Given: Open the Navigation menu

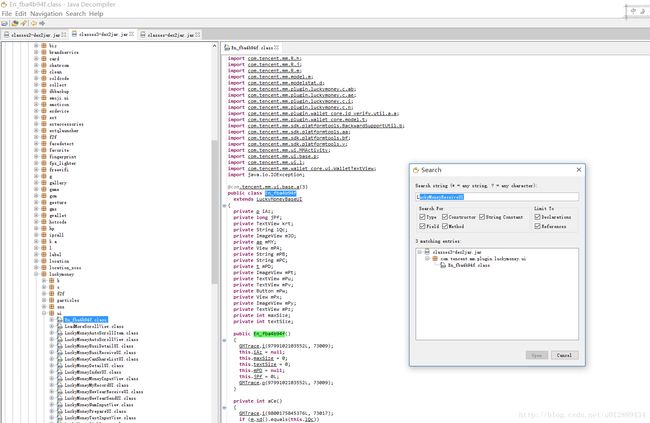Looking at the screenshot, I should [46, 14].
